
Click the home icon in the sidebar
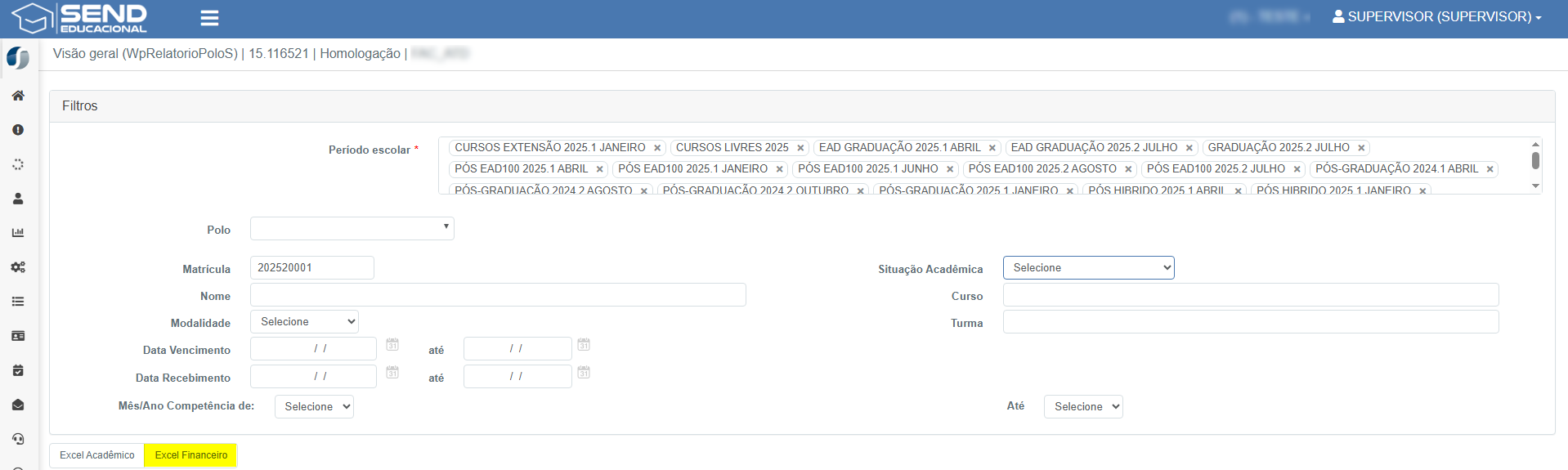[x=18, y=96]
